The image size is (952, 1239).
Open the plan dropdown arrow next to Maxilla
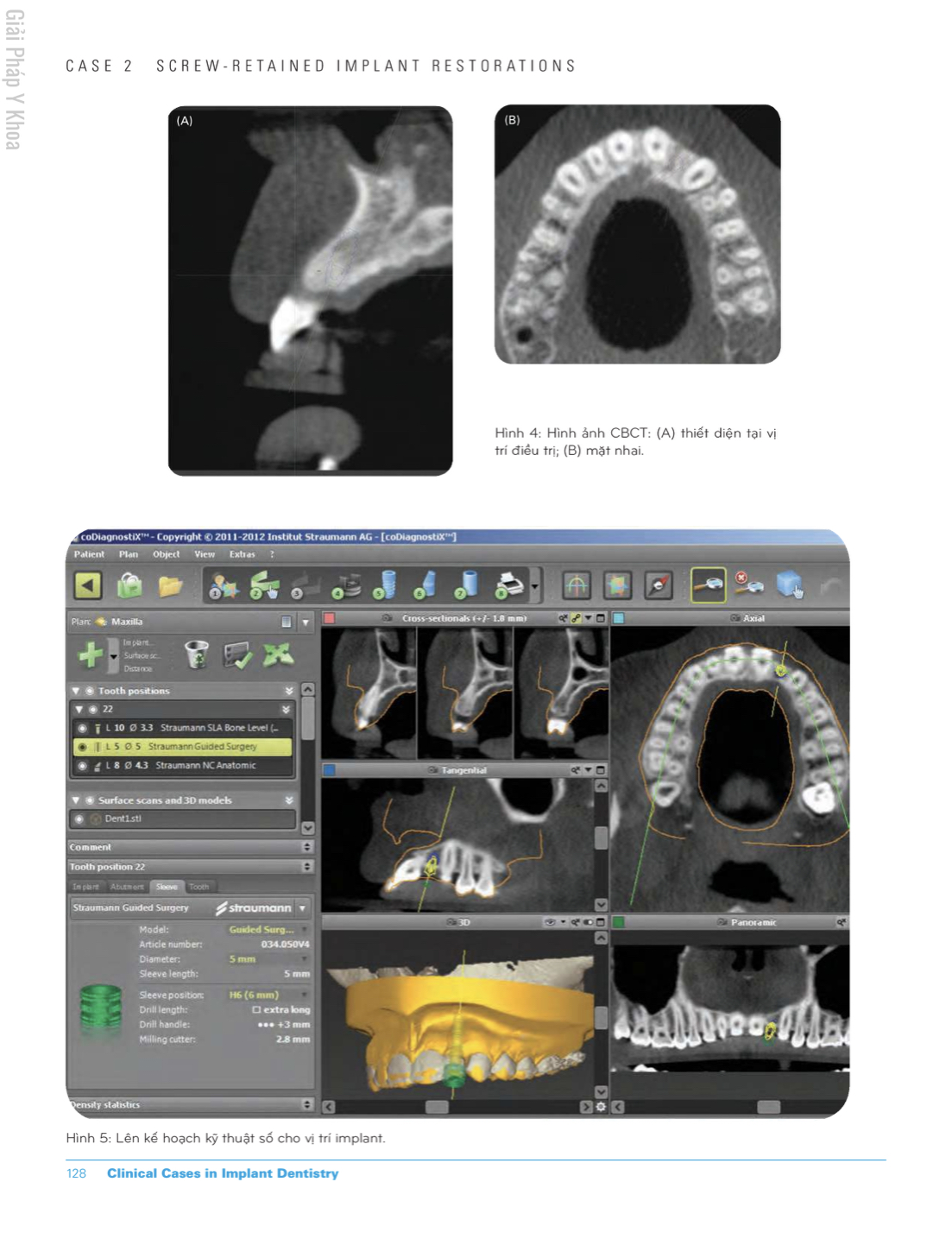(x=305, y=622)
